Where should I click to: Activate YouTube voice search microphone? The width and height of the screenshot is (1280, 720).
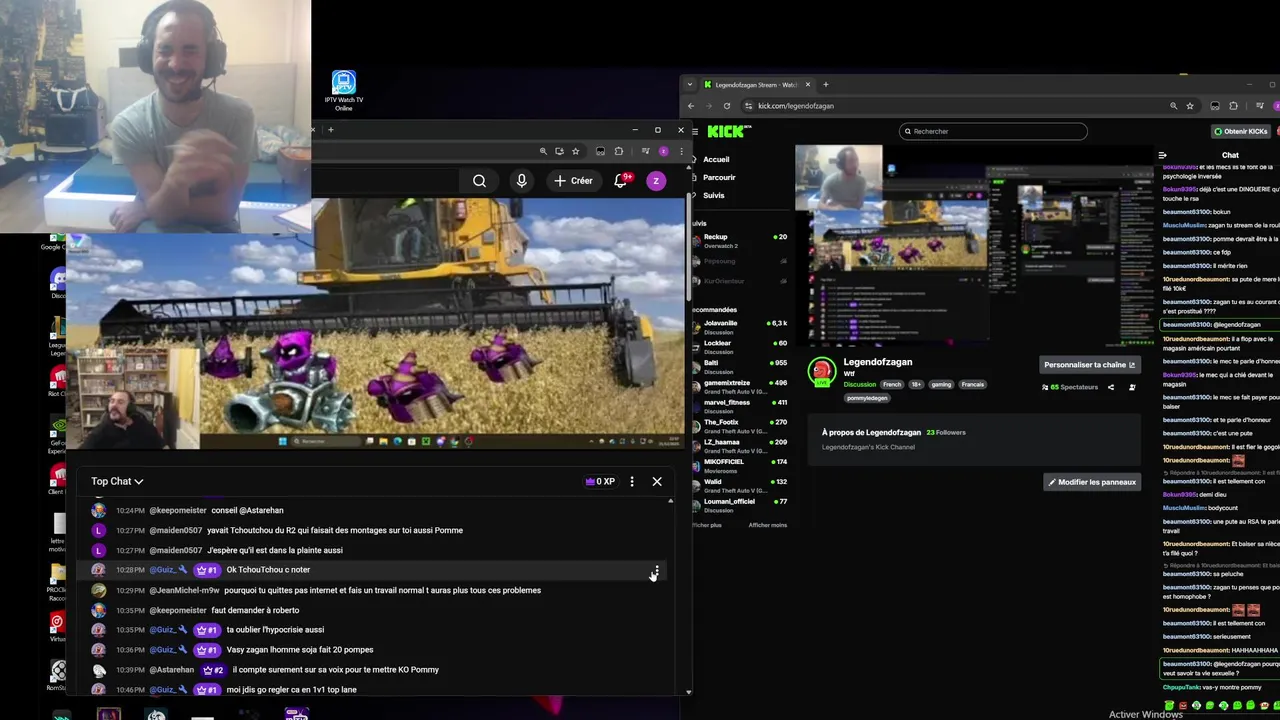(x=521, y=181)
